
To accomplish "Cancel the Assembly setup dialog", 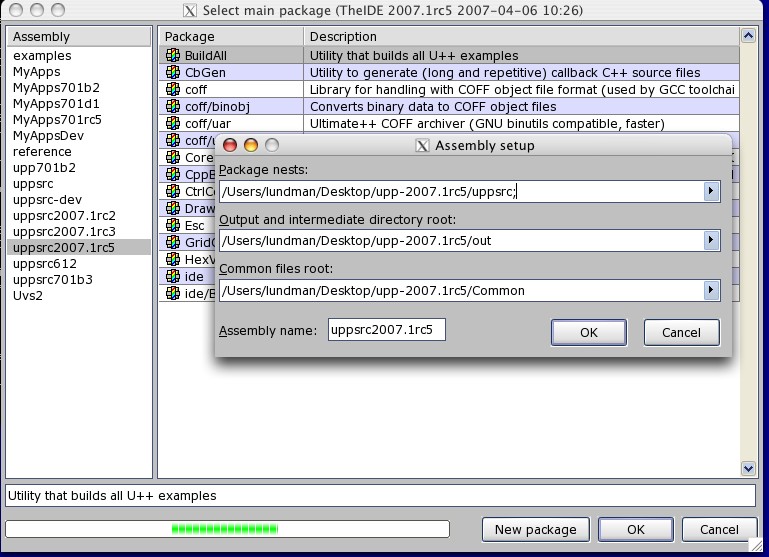I will click(x=681, y=332).
